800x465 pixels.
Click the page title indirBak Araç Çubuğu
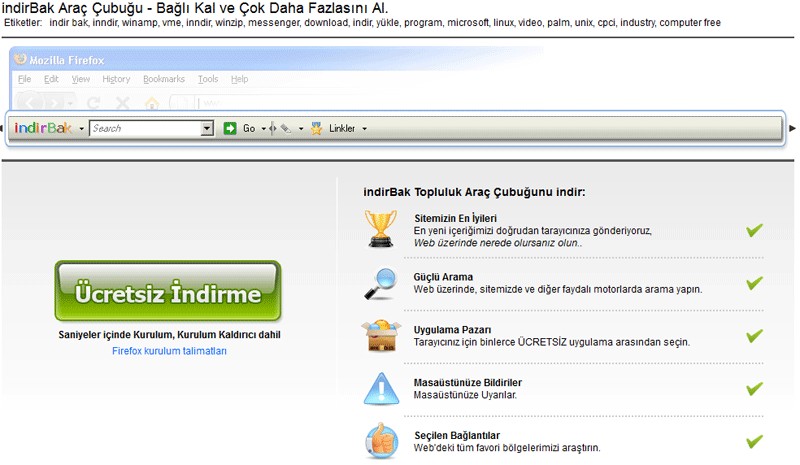point(194,8)
